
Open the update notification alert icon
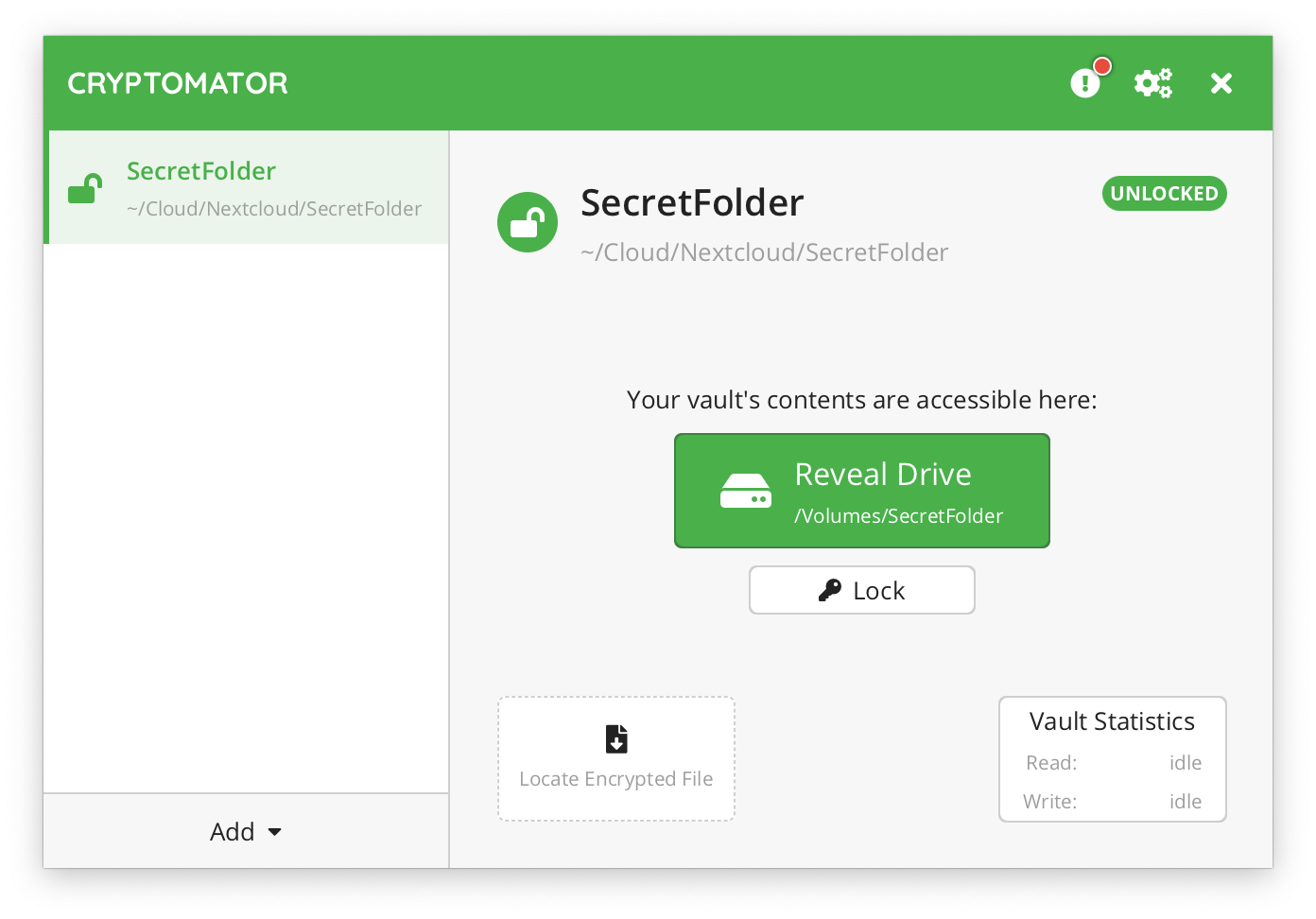1086,83
